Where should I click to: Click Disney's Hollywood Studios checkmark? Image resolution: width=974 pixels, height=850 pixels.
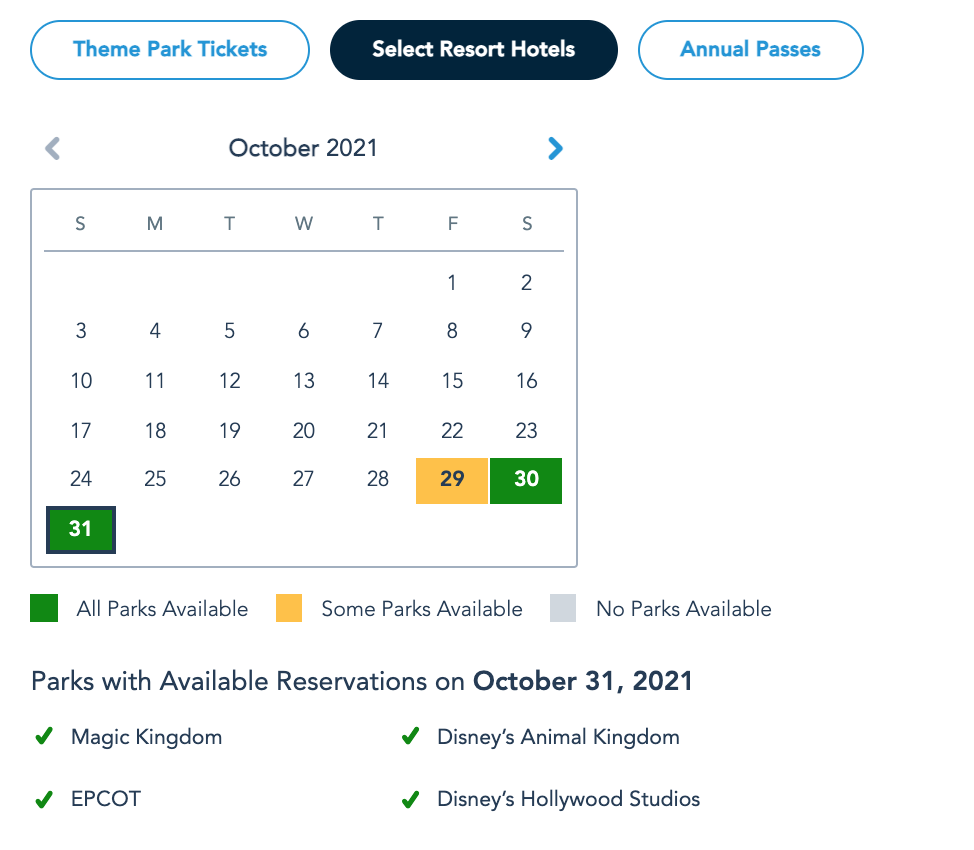tap(409, 799)
